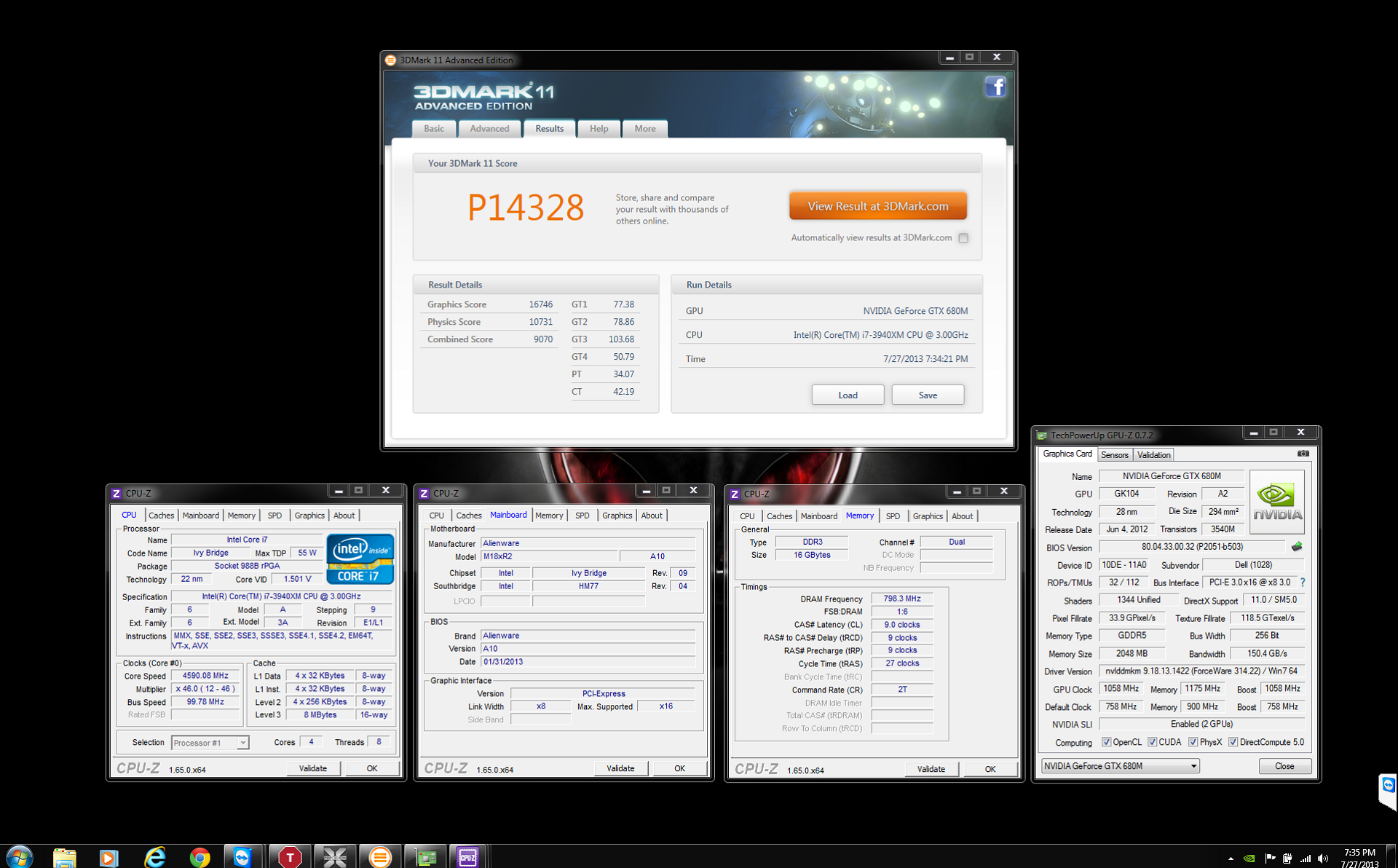Click the Show desktop strip beside the clock

click(x=1392, y=856)
